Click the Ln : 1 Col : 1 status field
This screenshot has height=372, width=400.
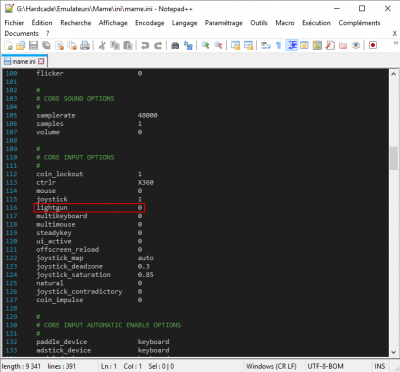click(121, 366)
